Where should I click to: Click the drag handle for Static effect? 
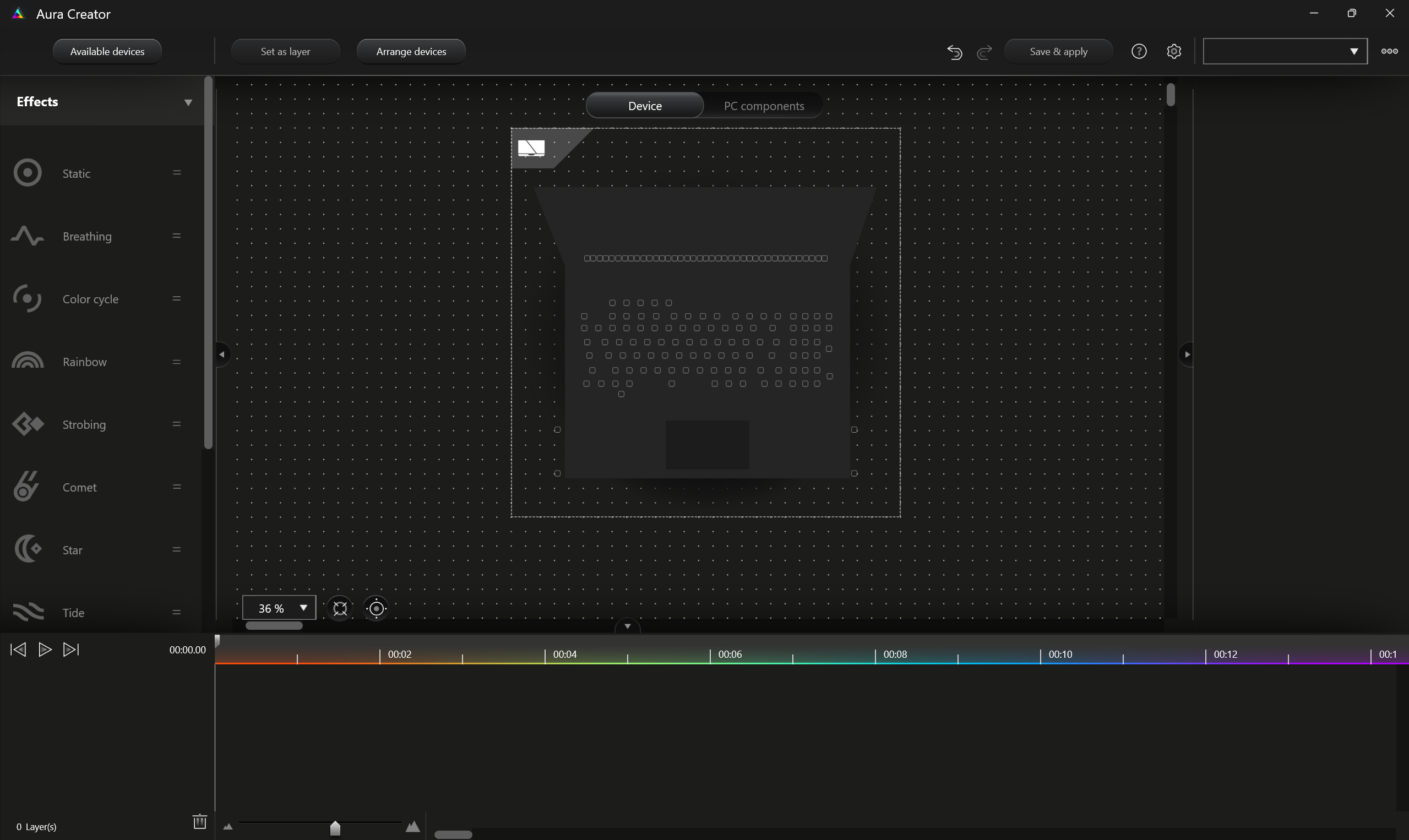pos(177,173)
